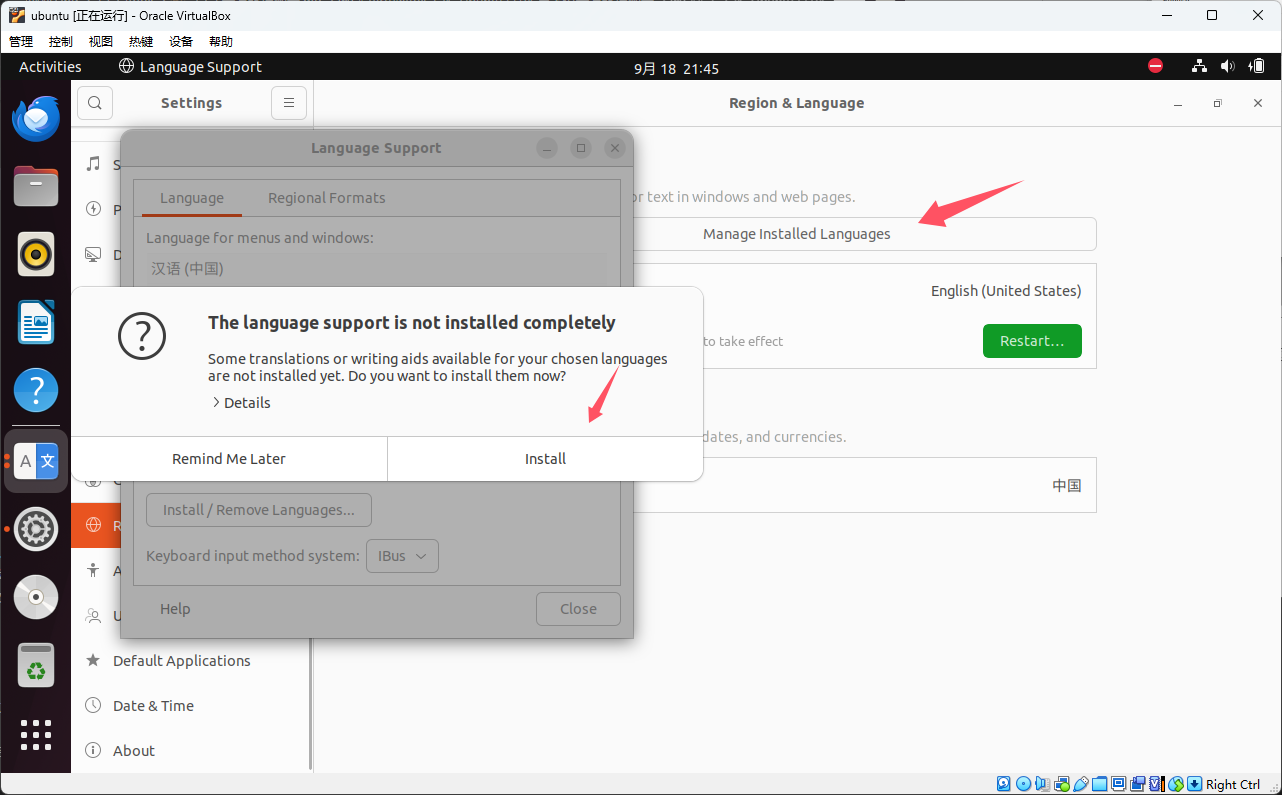Open the Files manager dock icon
The image size is (1282, 795).
[36, 186]
